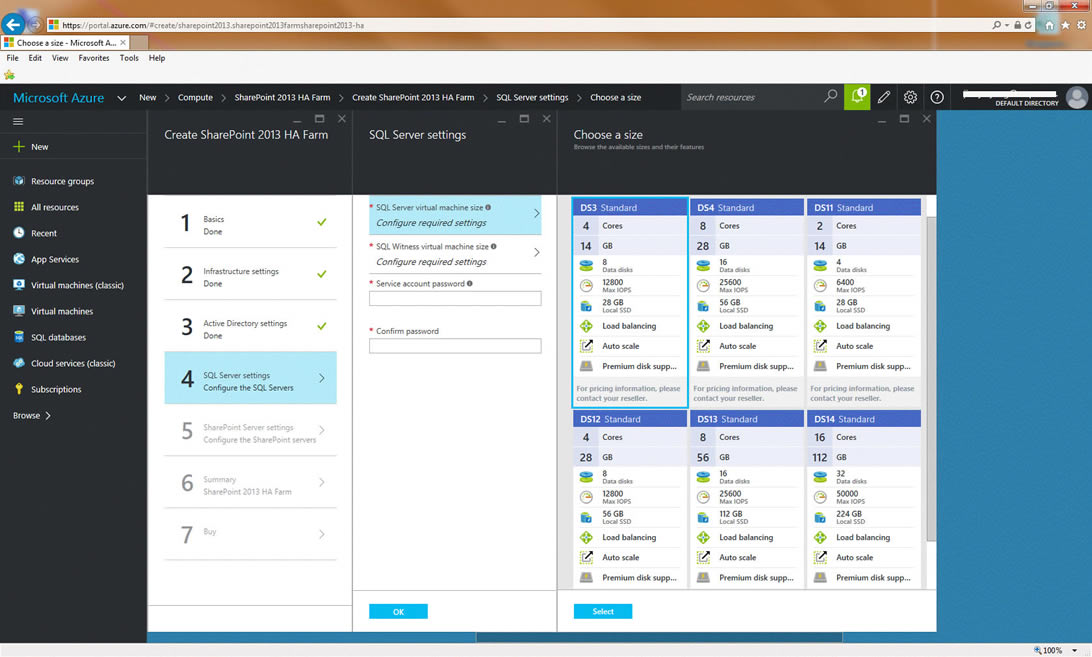Open the Microsoft Azure dropdown chevron
Screen dimensions: 1092x657
122,98
